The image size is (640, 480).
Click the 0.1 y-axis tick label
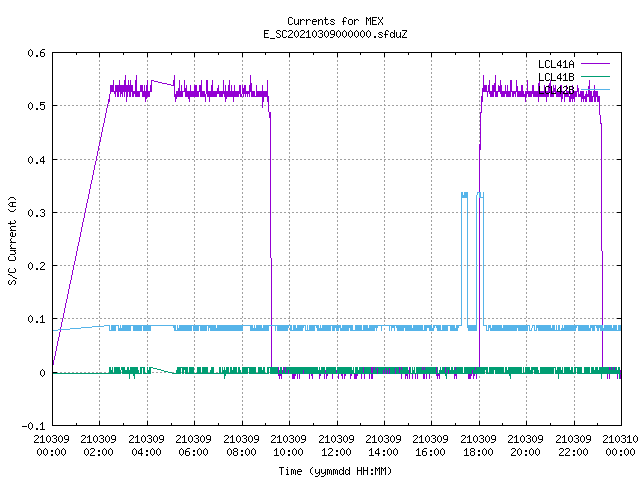[x=36, y=319]
